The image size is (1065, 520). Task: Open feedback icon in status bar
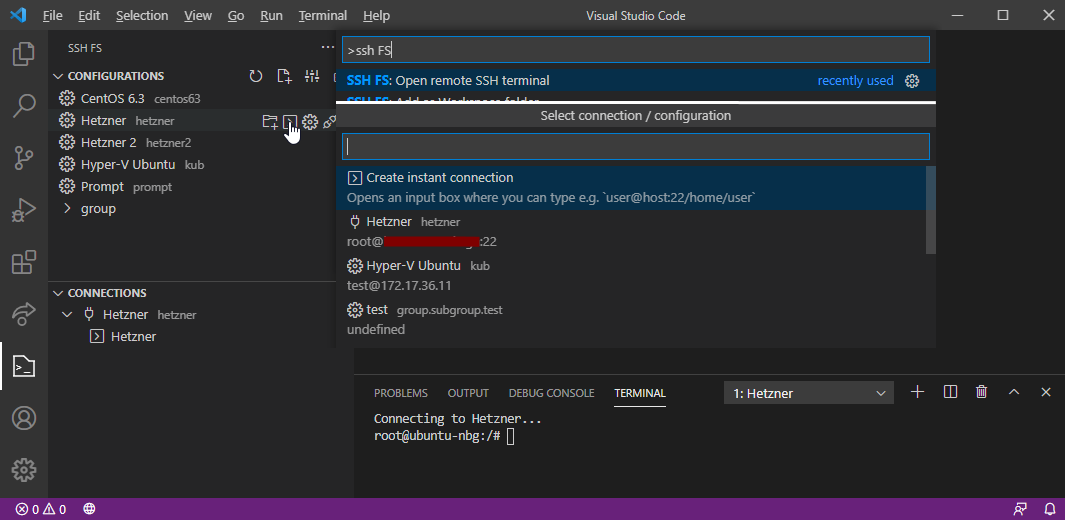coord(1020,509)
